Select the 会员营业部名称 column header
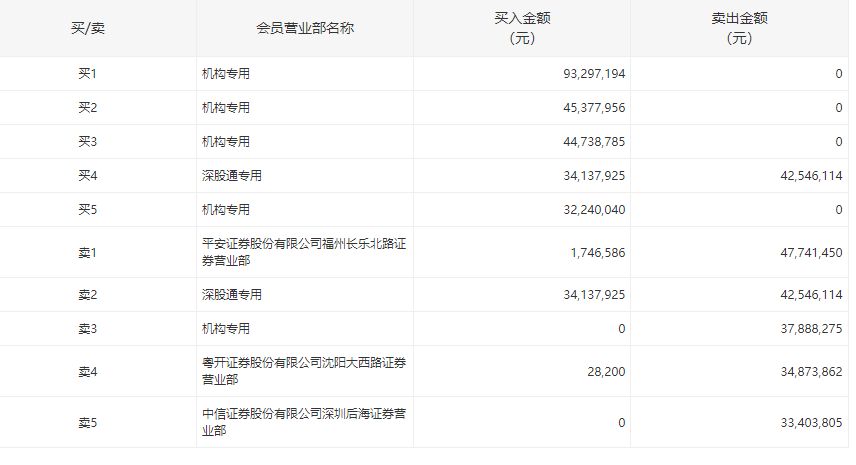The width and height of the screenshot is (856, 465). coord(305,28)
